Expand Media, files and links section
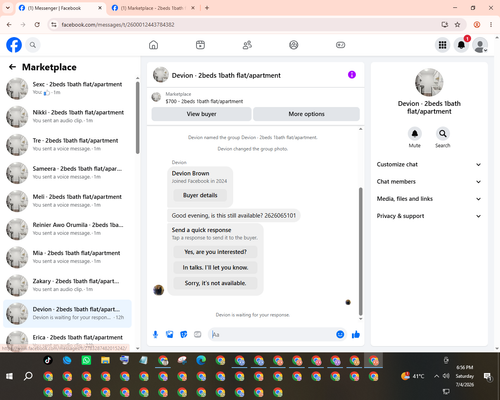 tap(429, 199)
